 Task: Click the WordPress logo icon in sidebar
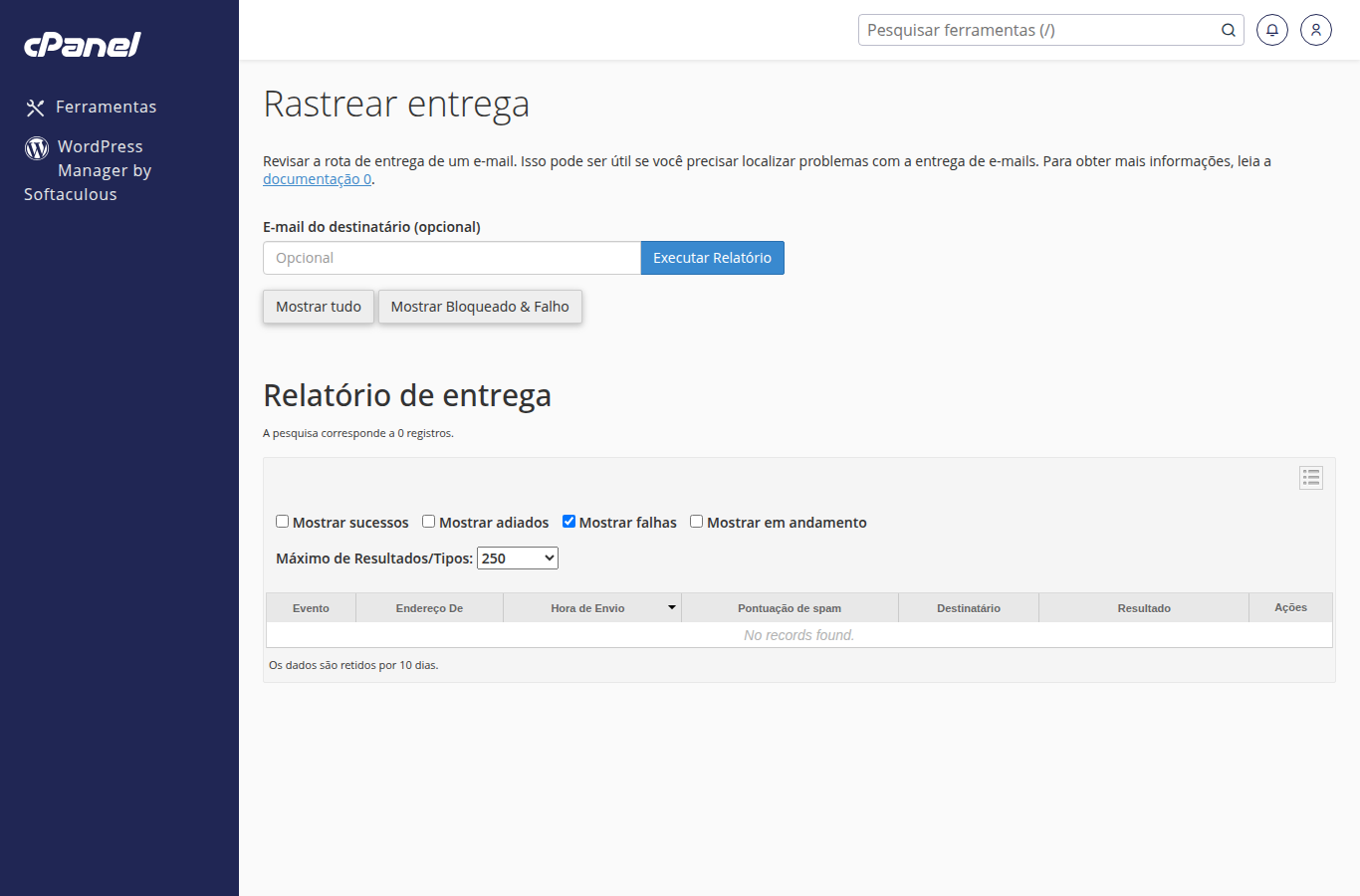[x=37, y=148]
